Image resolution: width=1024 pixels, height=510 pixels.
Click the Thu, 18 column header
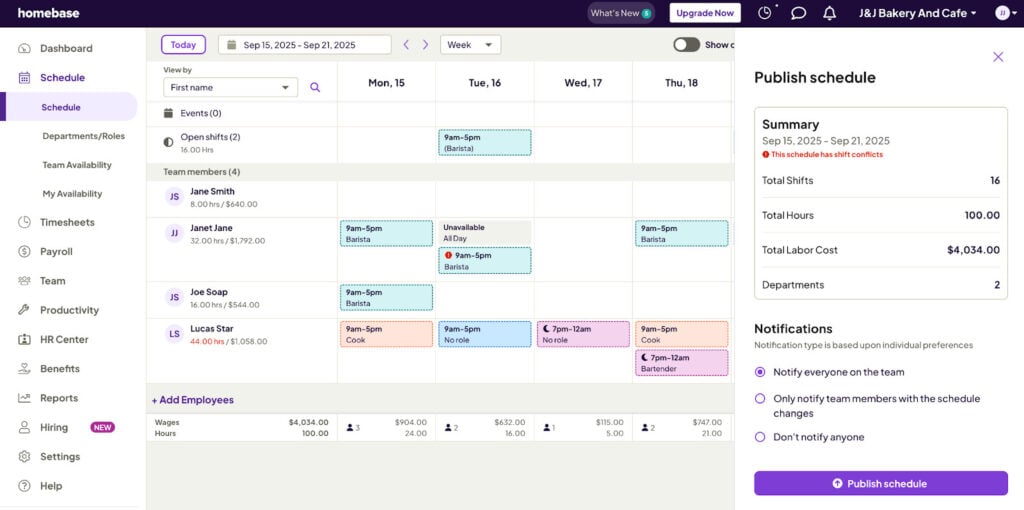pos(682,83)
